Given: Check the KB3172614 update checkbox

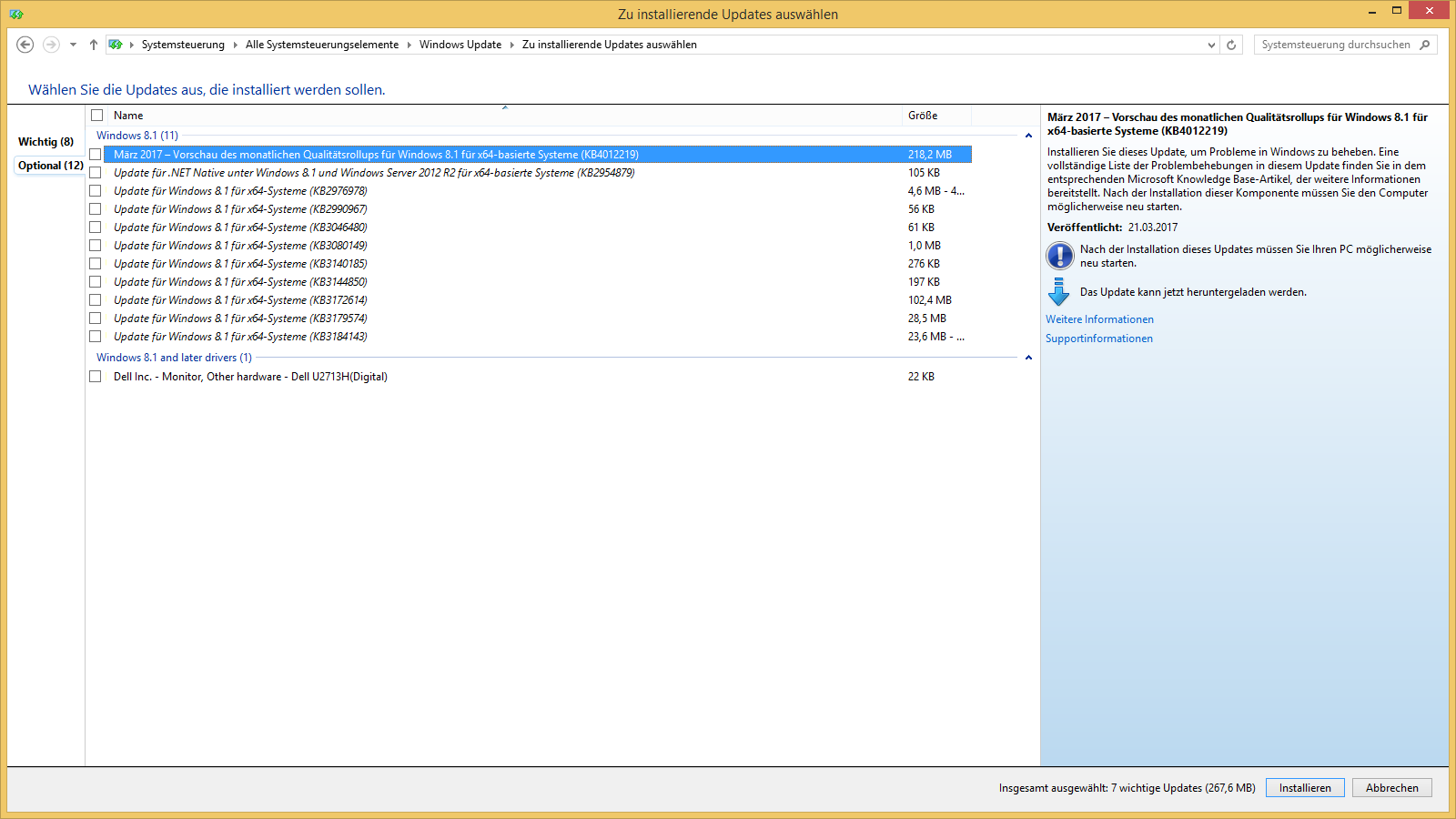Looking at the screenshot, I should click(x=95, y=300).
